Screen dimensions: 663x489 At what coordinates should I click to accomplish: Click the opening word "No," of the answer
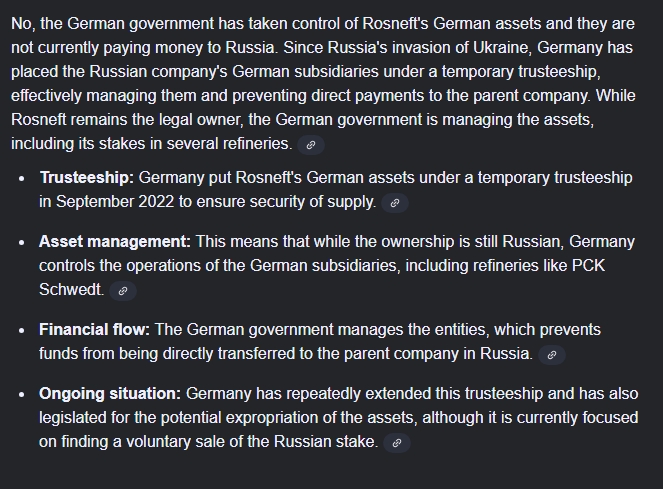pyautogui.click(x=24, y=24)
